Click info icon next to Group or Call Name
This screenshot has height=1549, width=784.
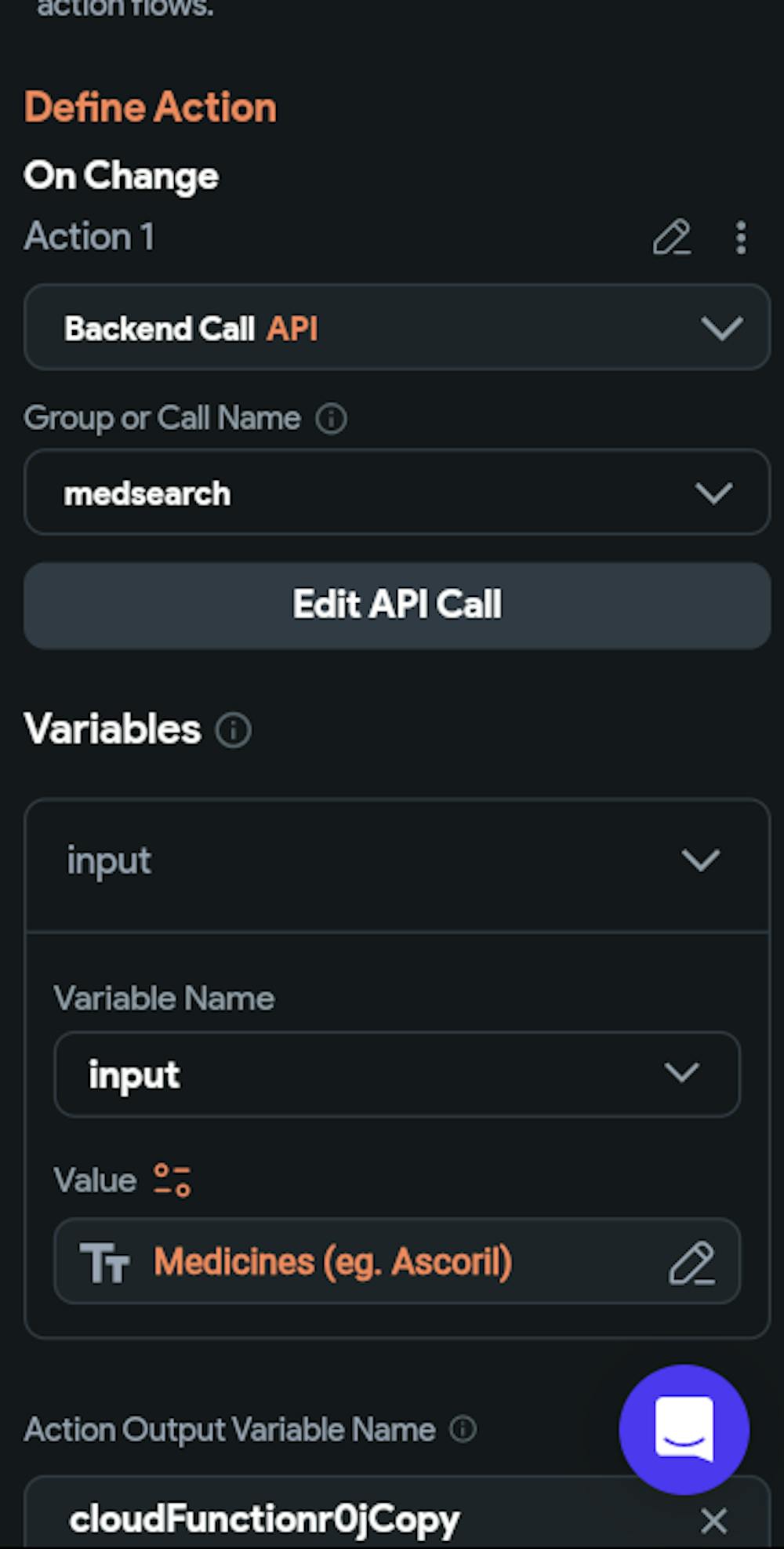pyautogui.click(x=331, y=418)
